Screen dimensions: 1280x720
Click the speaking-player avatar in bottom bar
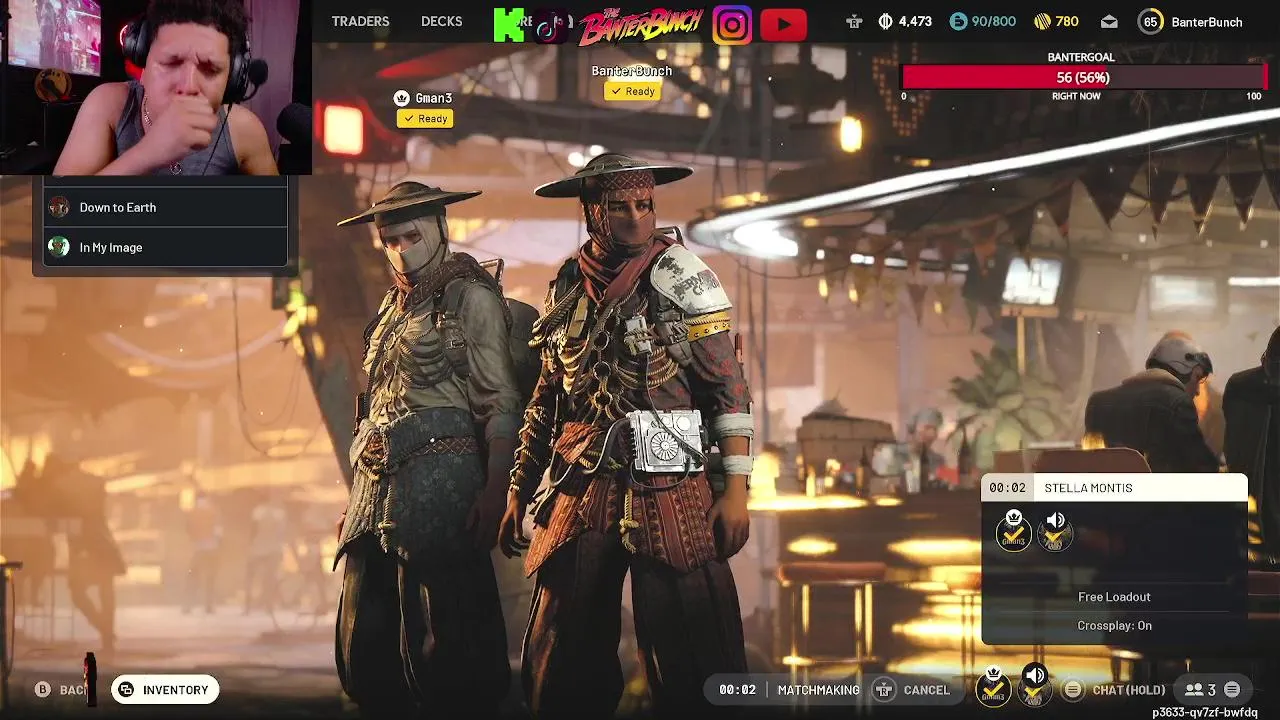[x=1034, y=687]
